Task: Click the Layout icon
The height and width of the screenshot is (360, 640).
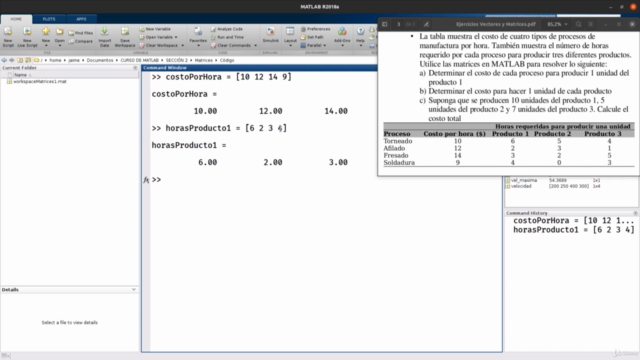Action: tap(290, 32)
